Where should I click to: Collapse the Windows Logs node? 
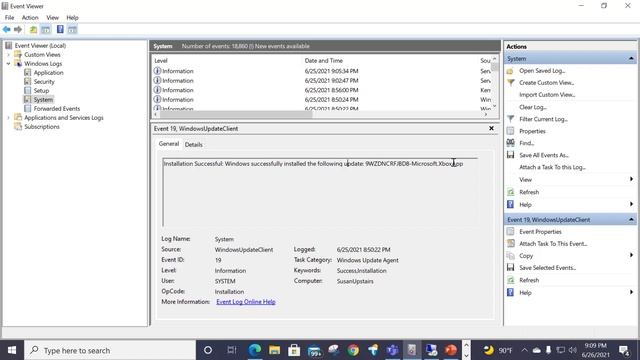point(8,64)
